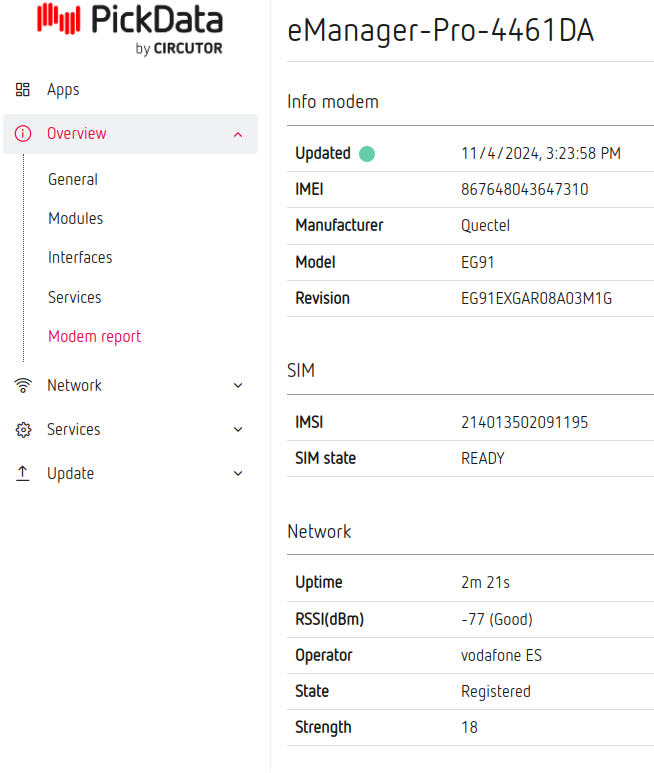This screenshot has width=654, height=773.
Task: Click the Apps grid icon
Action: coord(23,90)
